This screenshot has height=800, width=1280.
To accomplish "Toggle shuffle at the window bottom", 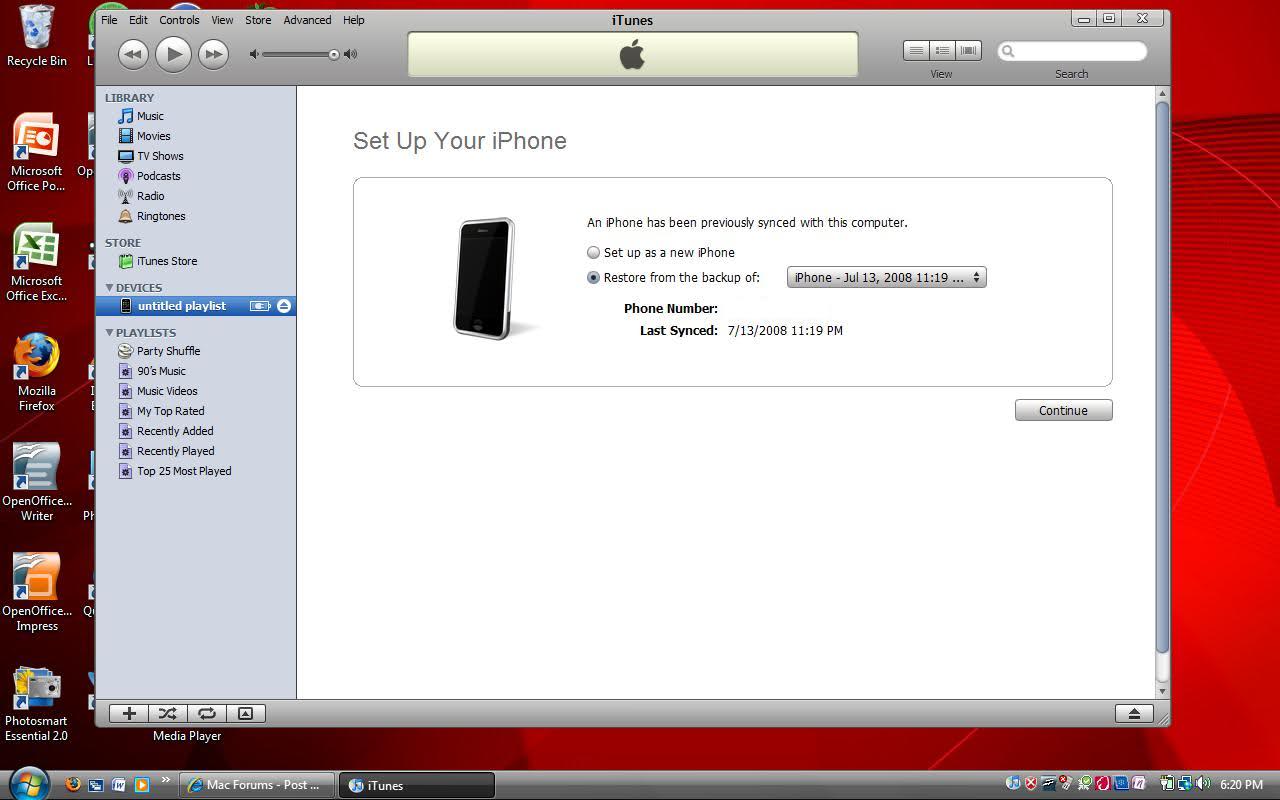I will click(168, 713).
